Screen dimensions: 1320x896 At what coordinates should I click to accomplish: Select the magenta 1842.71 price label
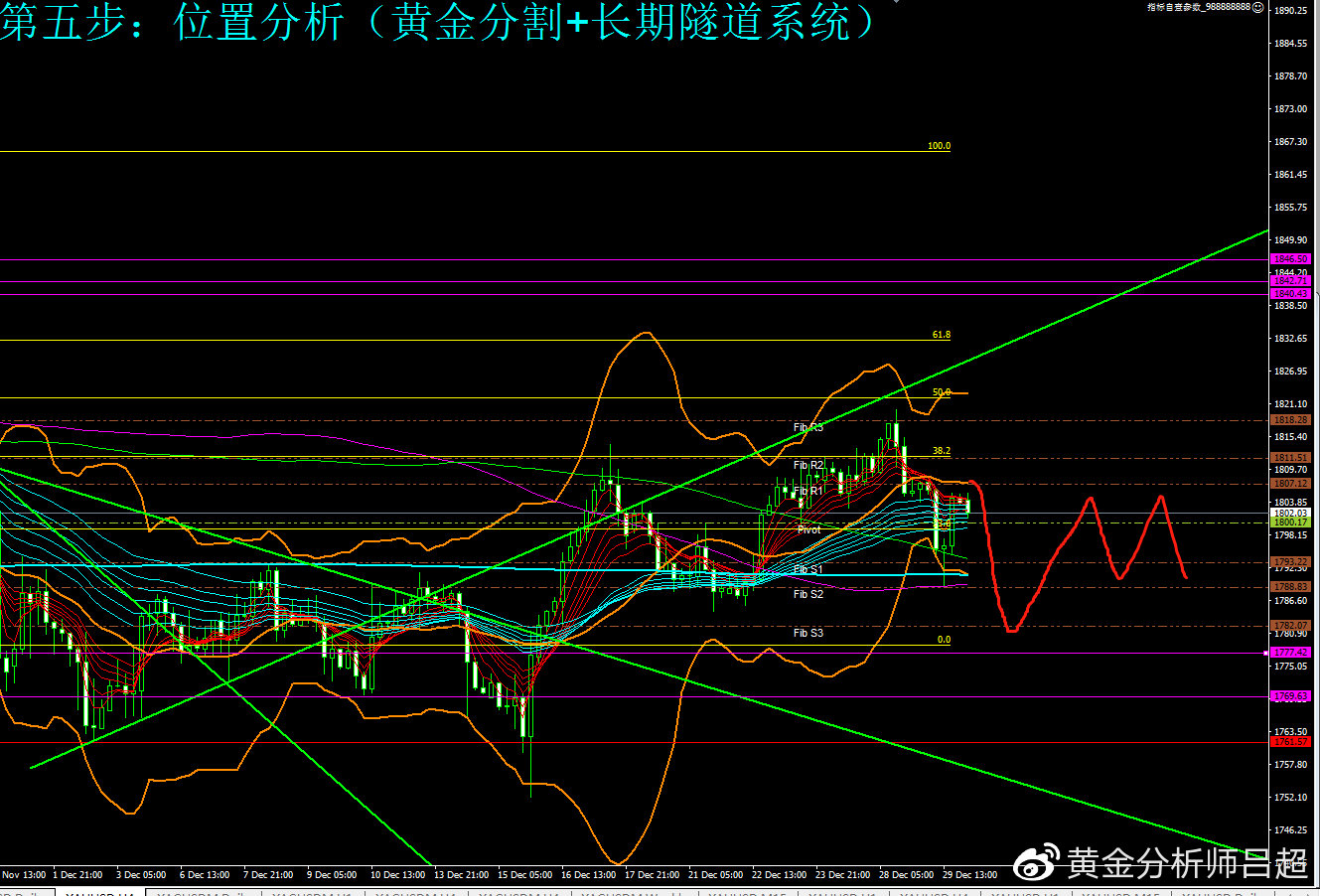tap(1291, 281)
